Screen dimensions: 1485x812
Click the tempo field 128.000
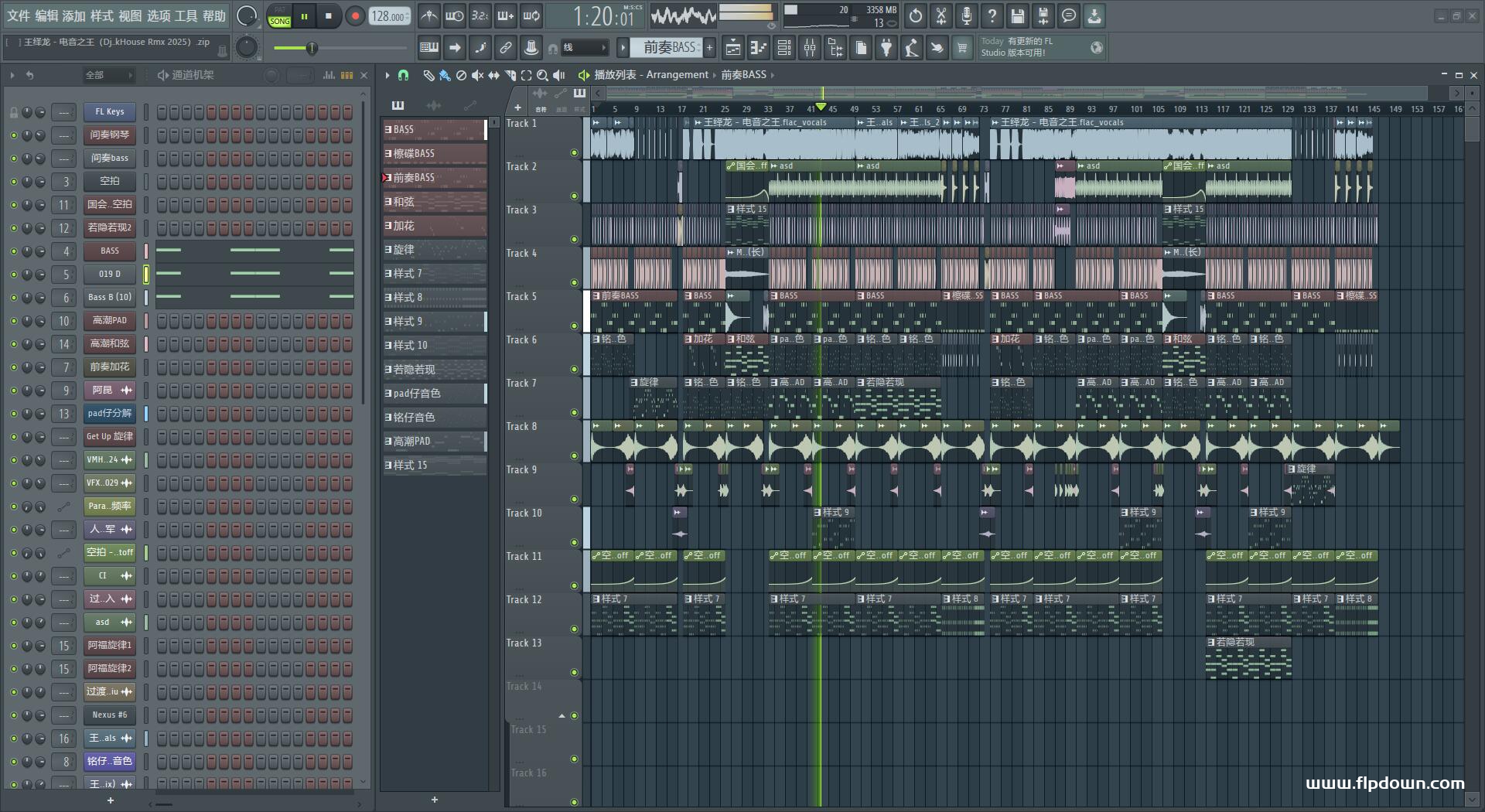point(390,15)
